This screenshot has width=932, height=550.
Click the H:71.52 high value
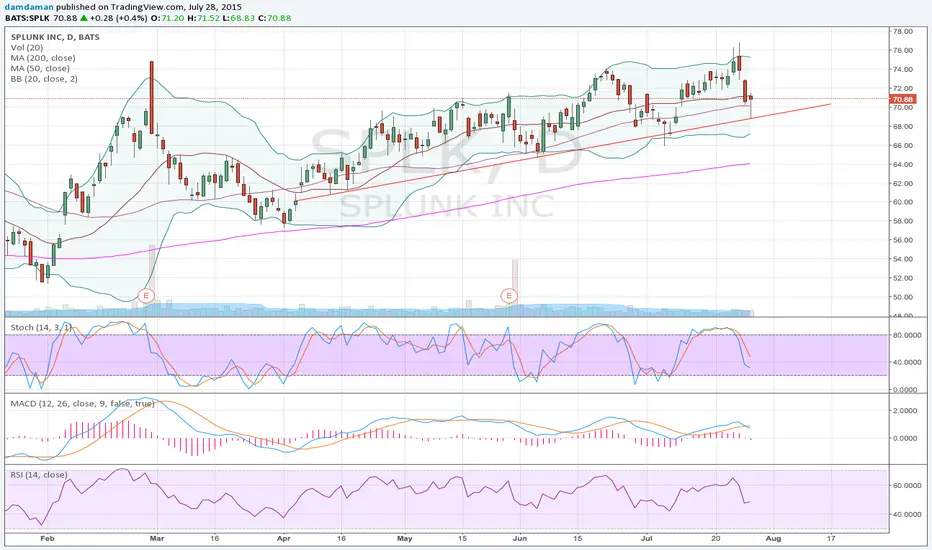[x=203, y=18]
